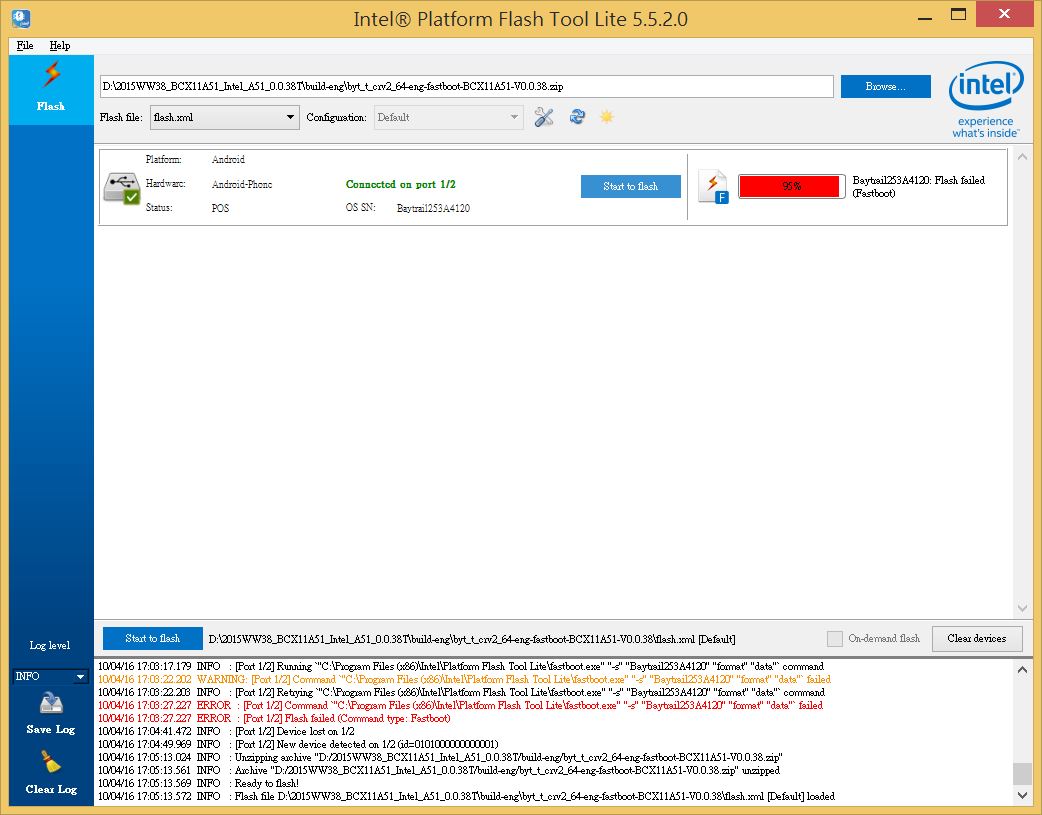Open the Configuration Default dropdown

(x=448, y=118)
